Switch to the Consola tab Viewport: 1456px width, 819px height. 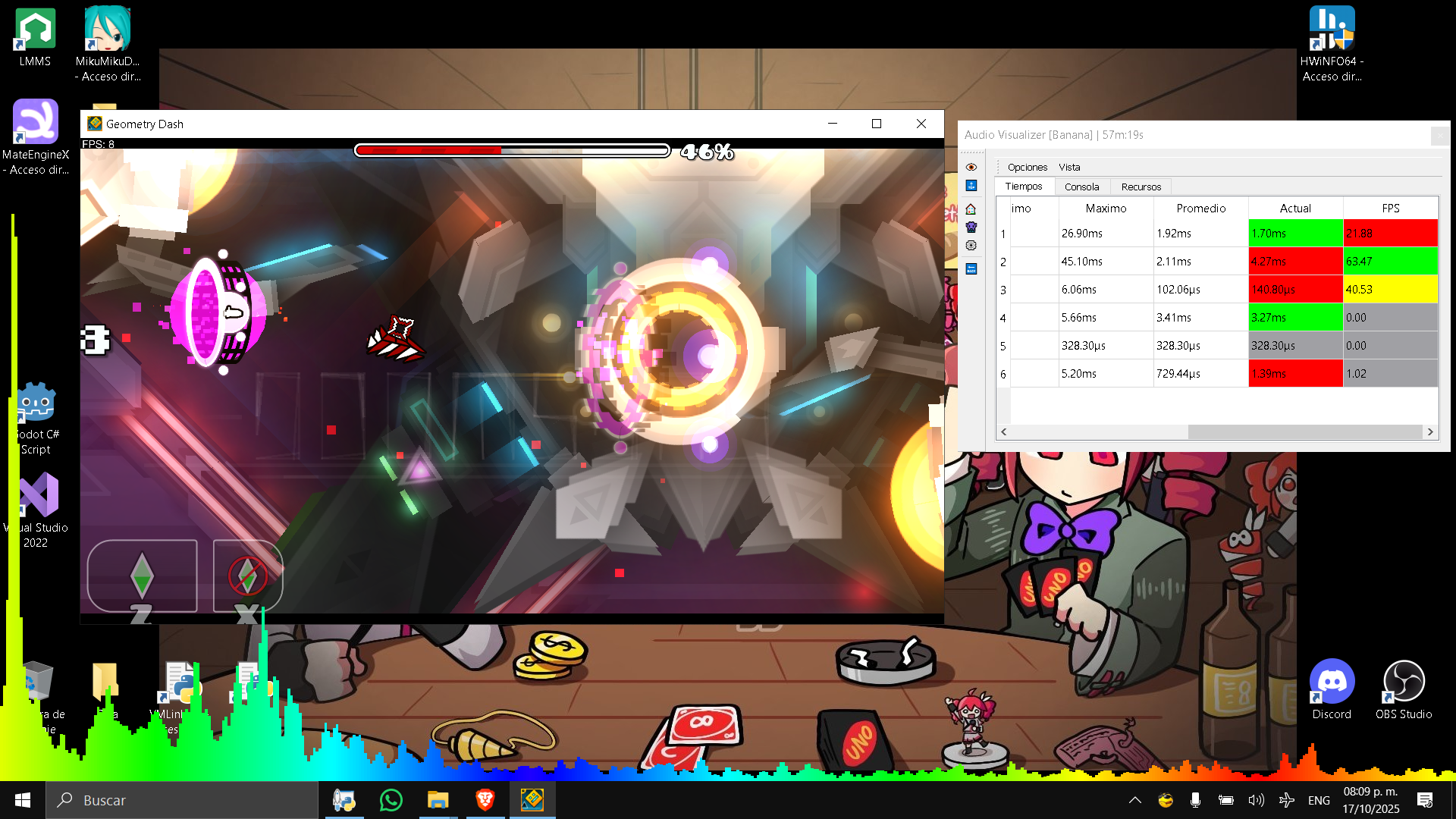1081,187
